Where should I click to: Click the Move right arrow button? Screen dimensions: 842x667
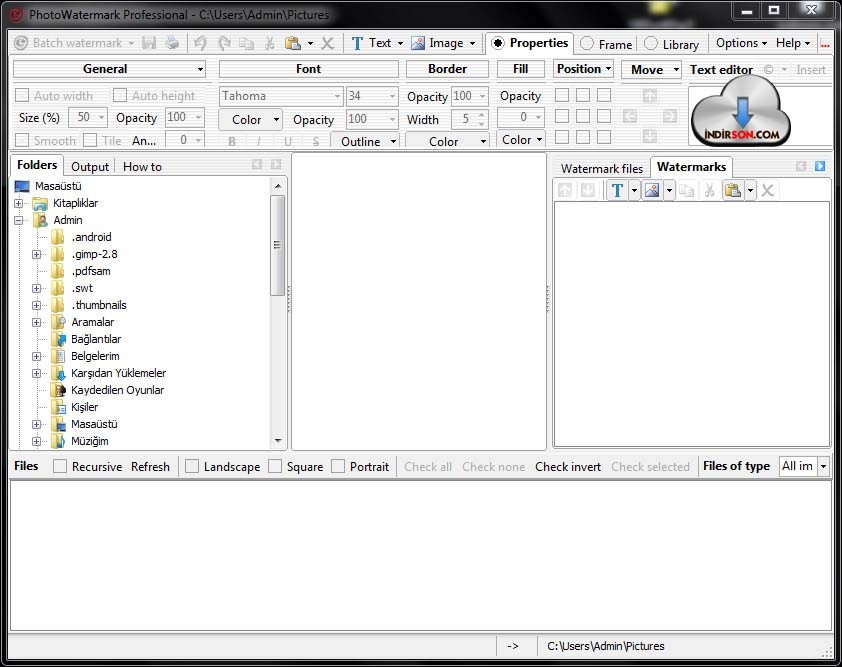point(670,116)
